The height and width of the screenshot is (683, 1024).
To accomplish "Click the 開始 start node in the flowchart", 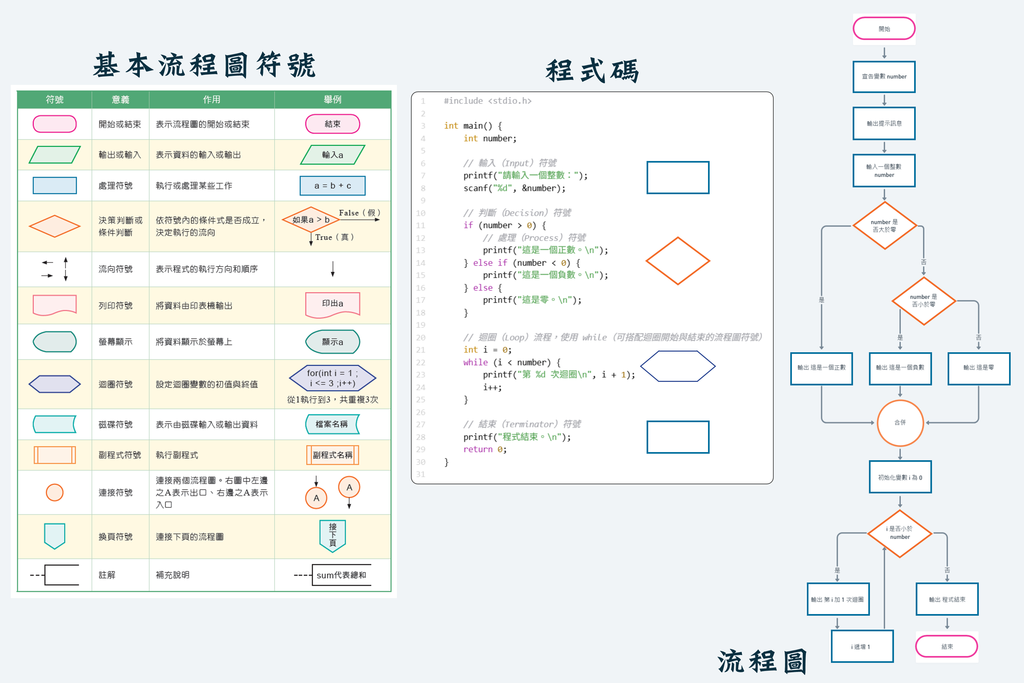I will pyautogui.click(x=884, y=28).
